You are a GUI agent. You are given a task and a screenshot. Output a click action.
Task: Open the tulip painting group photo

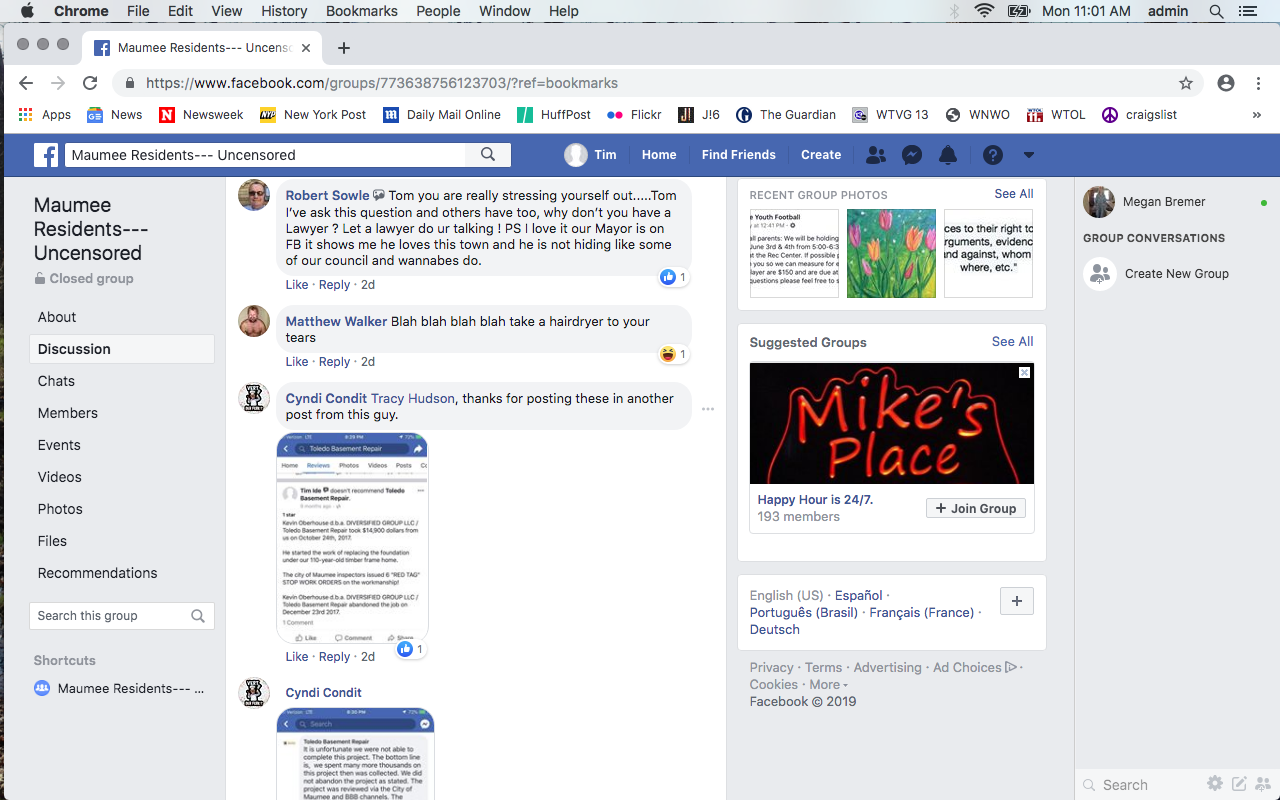tap(891, 253)
